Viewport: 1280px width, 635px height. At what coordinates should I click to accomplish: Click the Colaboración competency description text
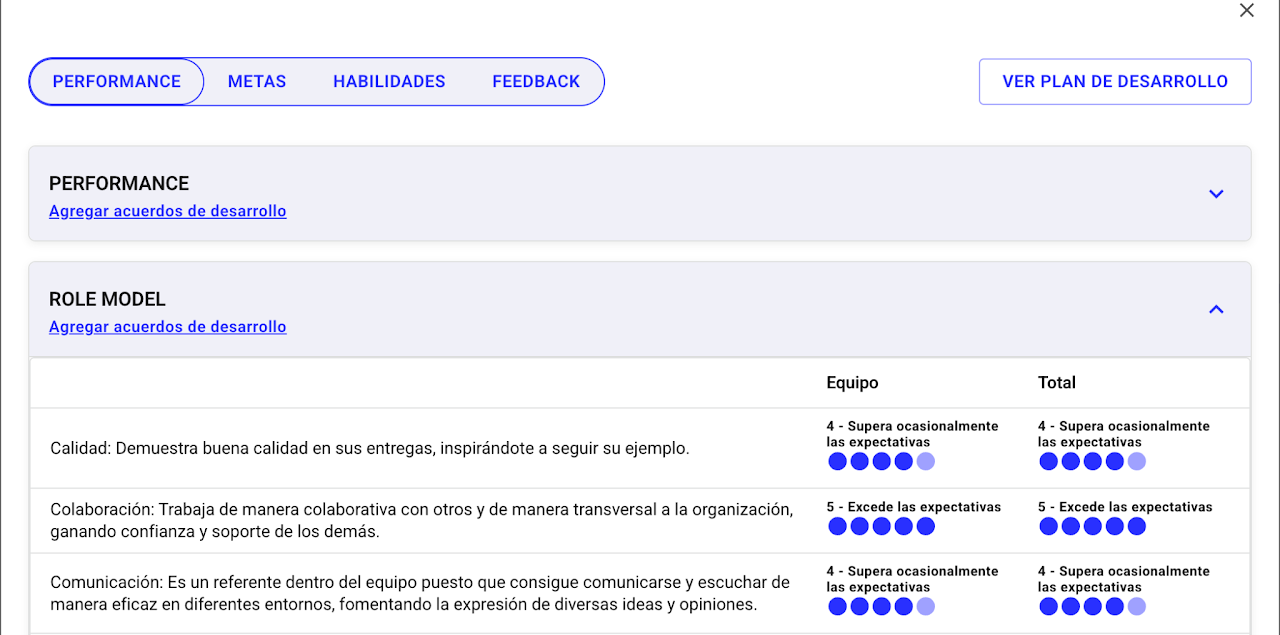(x=421, y=520)
